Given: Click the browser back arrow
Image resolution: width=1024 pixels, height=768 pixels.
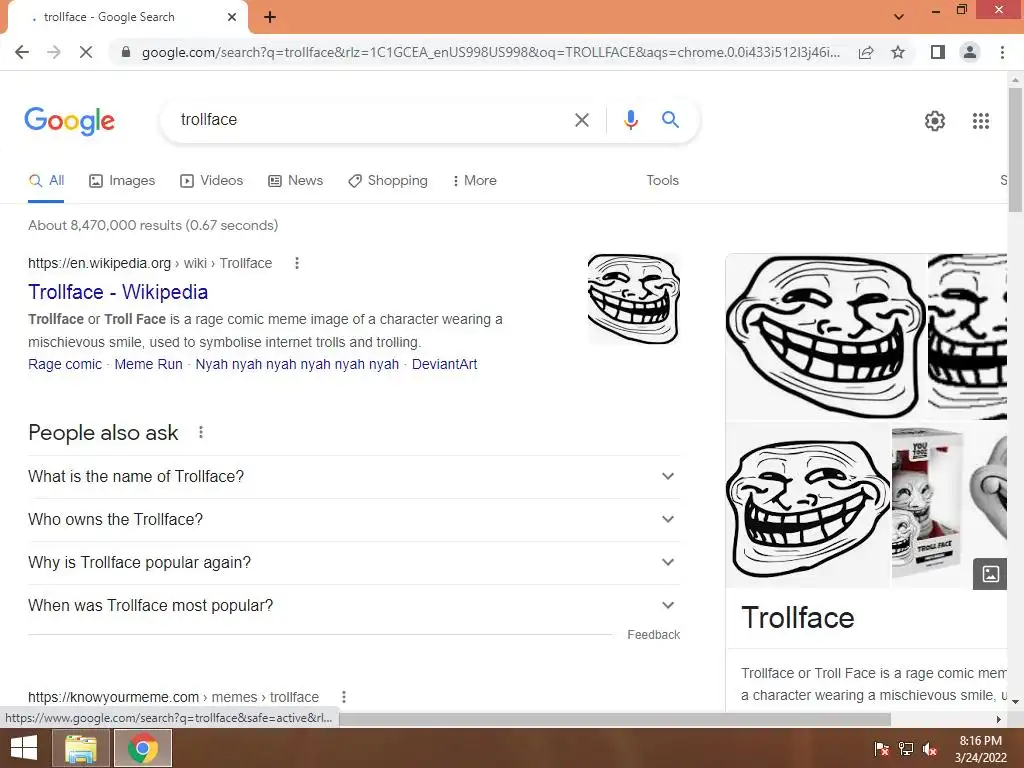Looking at the screenshot, I should 22,52.
